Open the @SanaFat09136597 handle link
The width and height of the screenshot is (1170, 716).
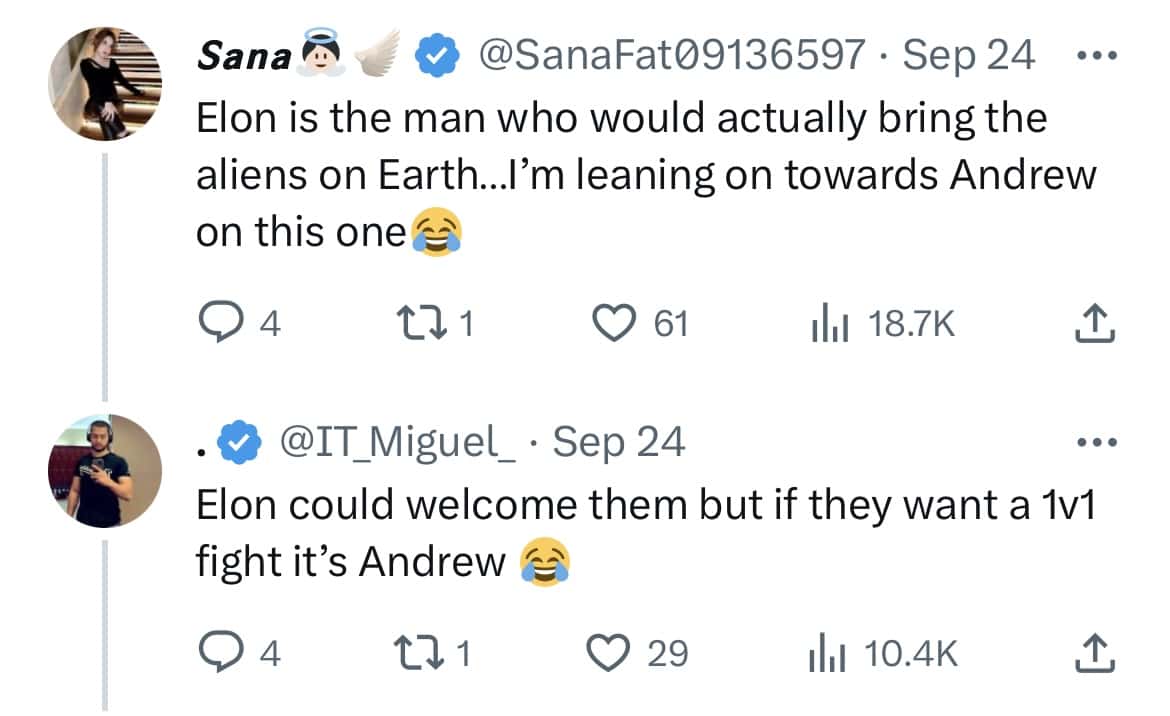tap(672, 55)
